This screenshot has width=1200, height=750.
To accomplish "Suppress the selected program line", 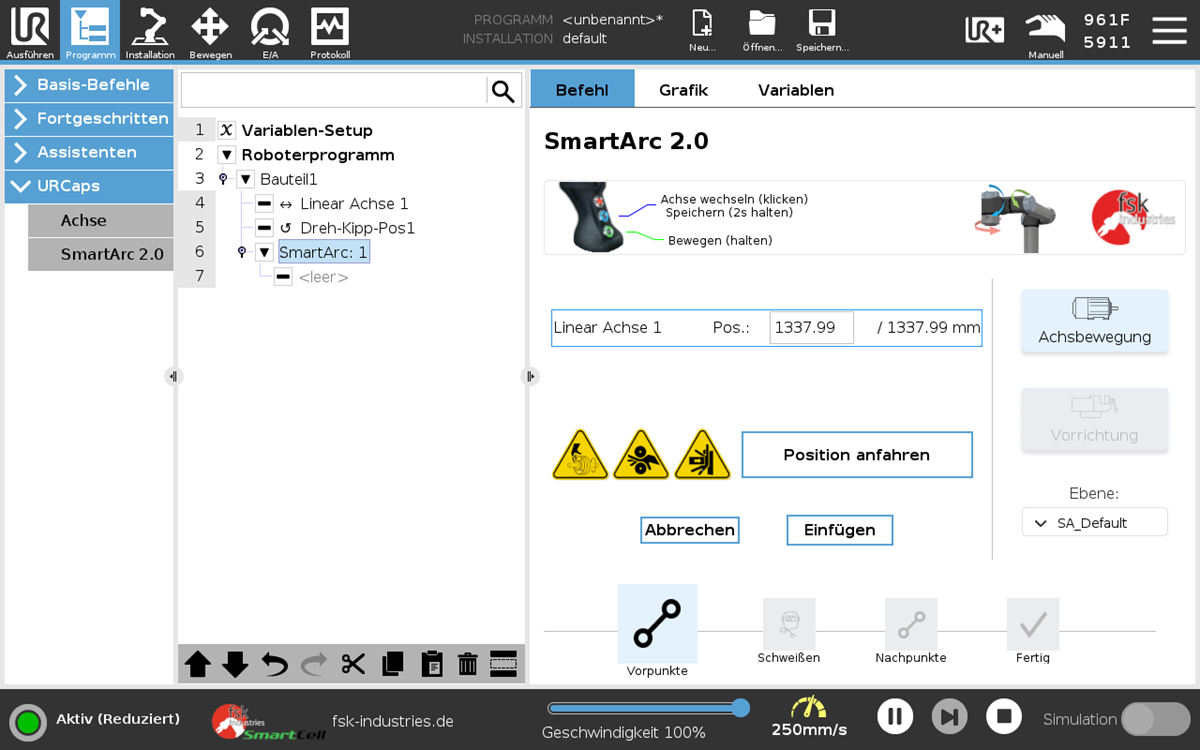I will click(503, 664).
